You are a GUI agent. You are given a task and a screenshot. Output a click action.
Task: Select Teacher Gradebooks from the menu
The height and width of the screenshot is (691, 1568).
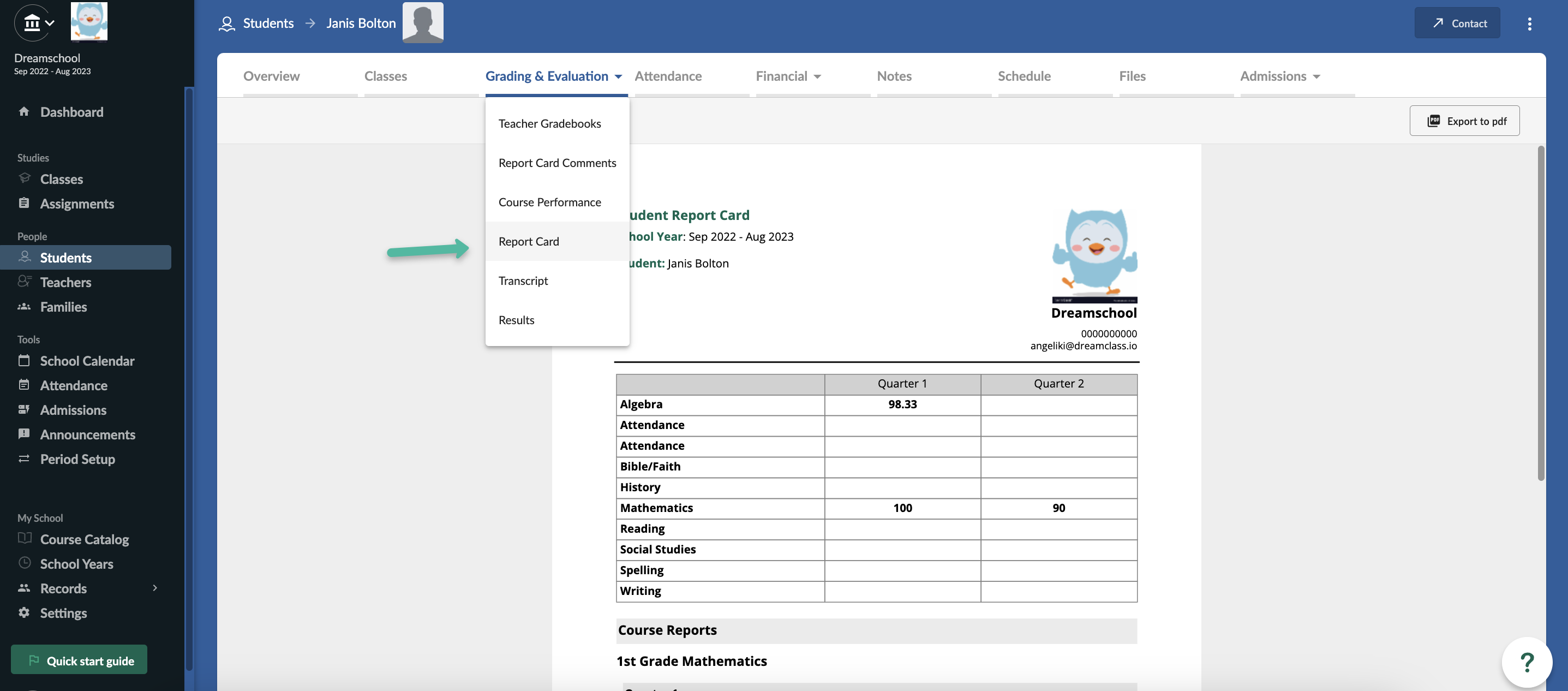click(x=557, y=123)
